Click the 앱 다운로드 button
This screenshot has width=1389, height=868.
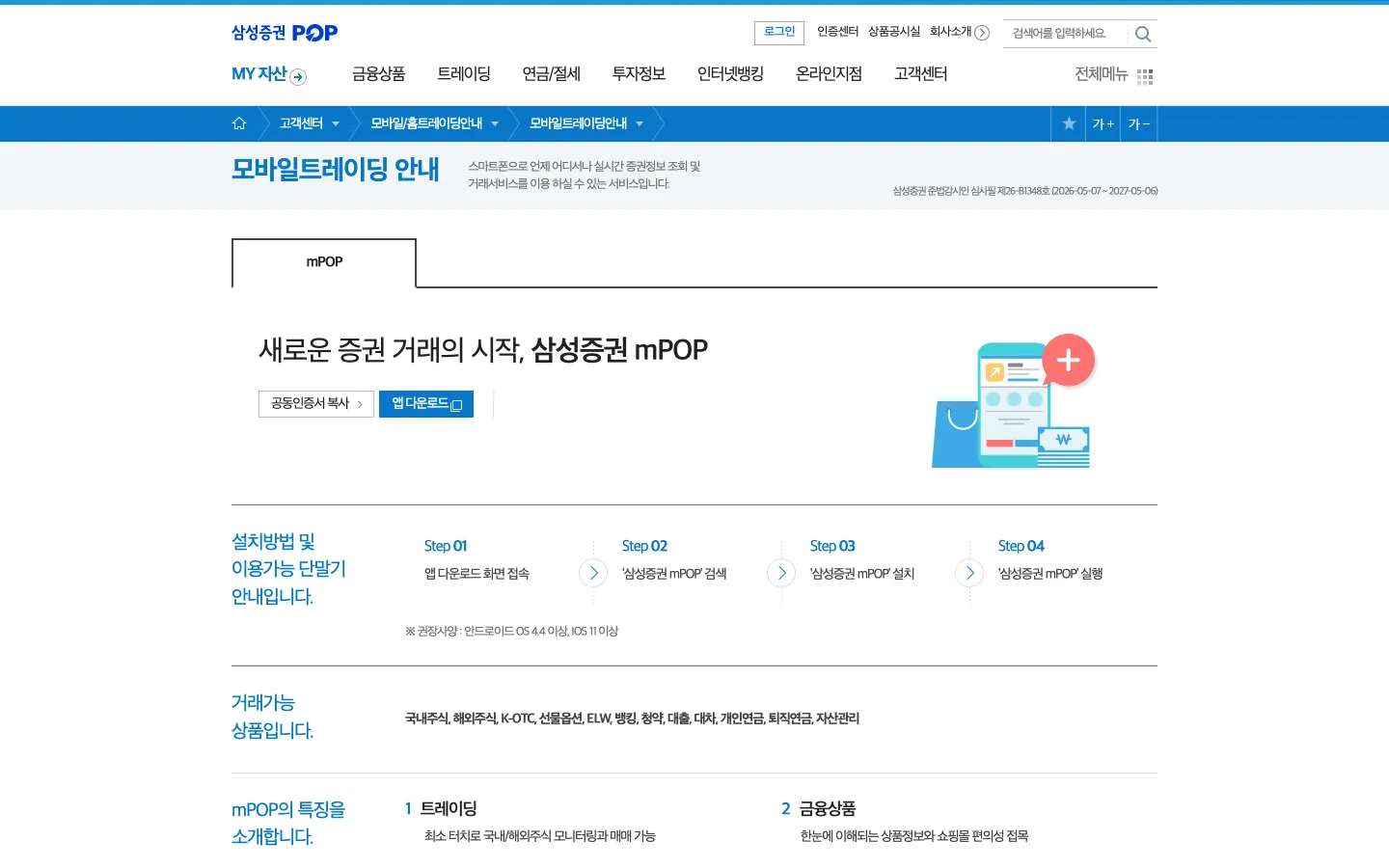426,403
